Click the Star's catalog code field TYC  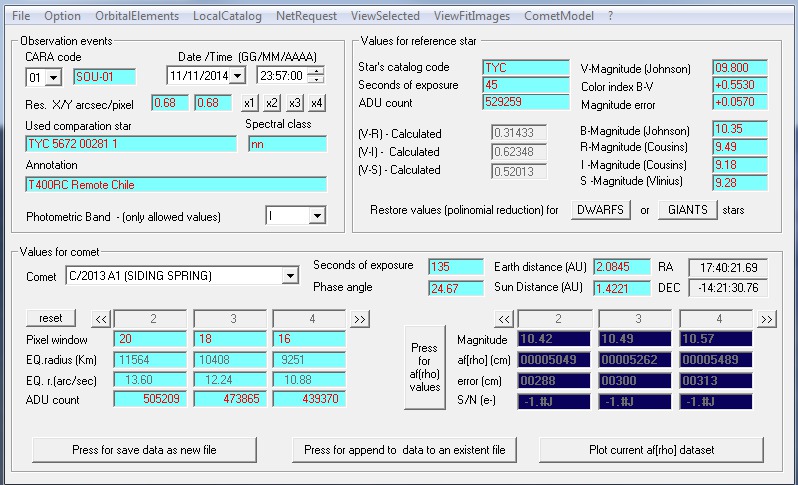point(526,68)
